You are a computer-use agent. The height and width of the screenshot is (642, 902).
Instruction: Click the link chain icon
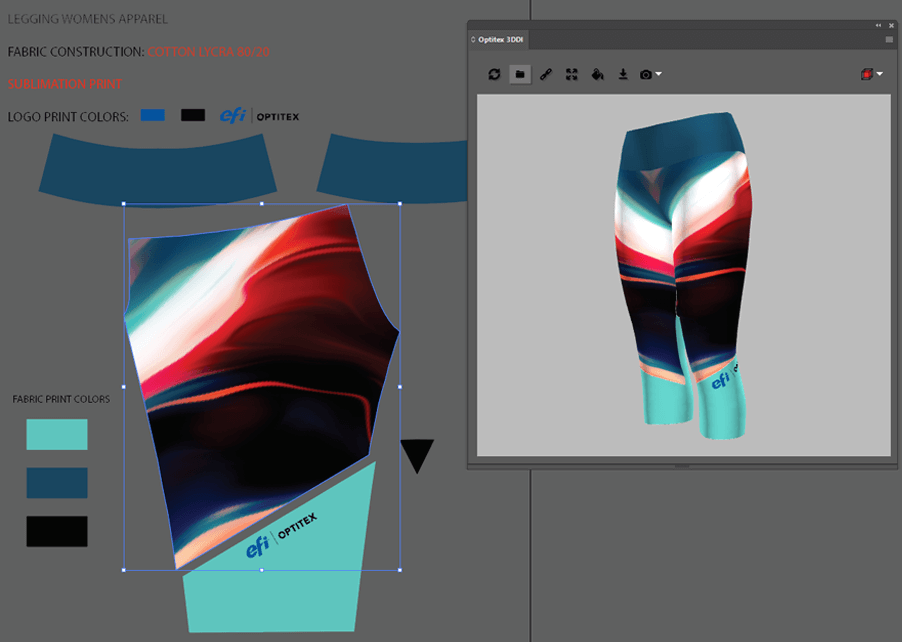point(546,74)
